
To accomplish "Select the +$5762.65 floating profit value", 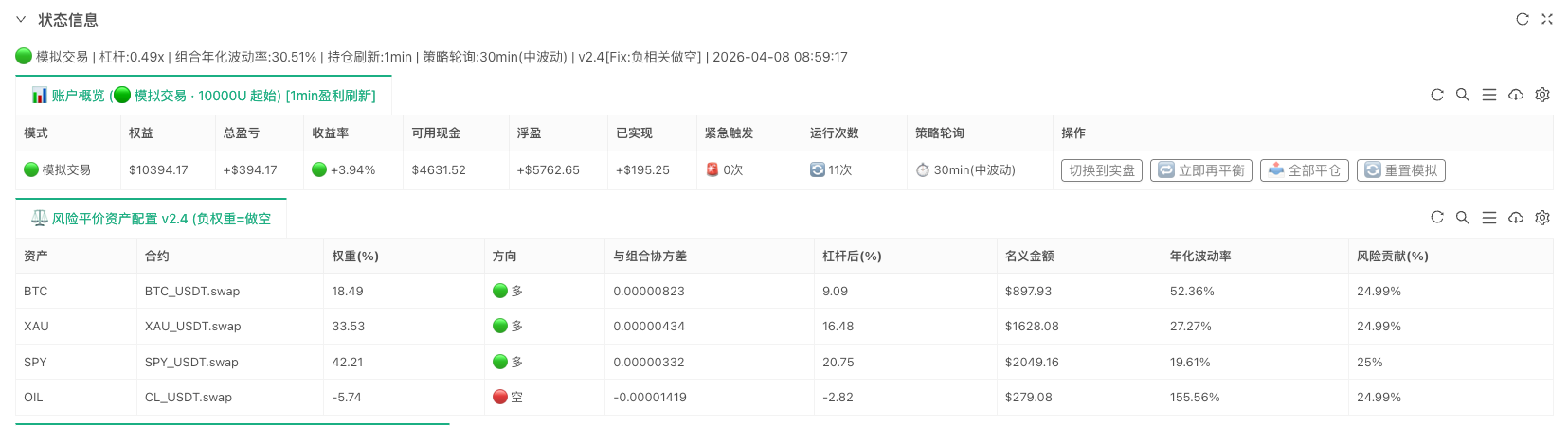I will click(x=549, y=170).
